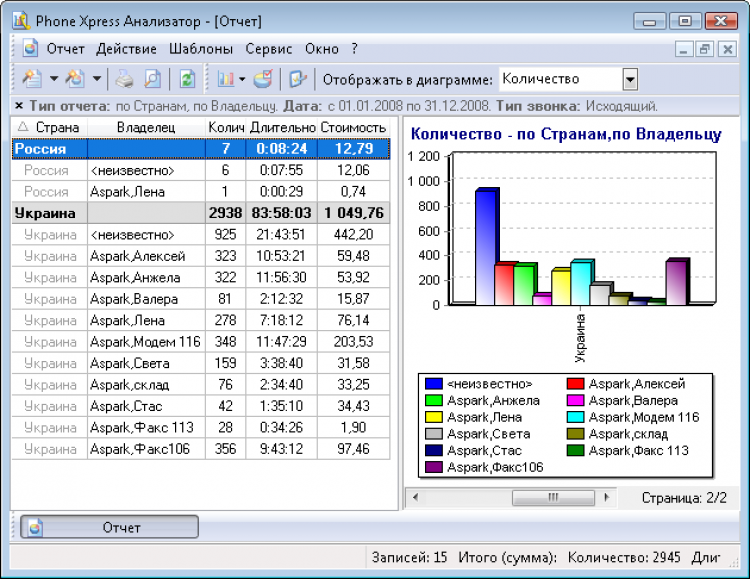Click the green refresh report icon
The height and width of the screenshot is (579, 750).
click(x=185, y=79)
